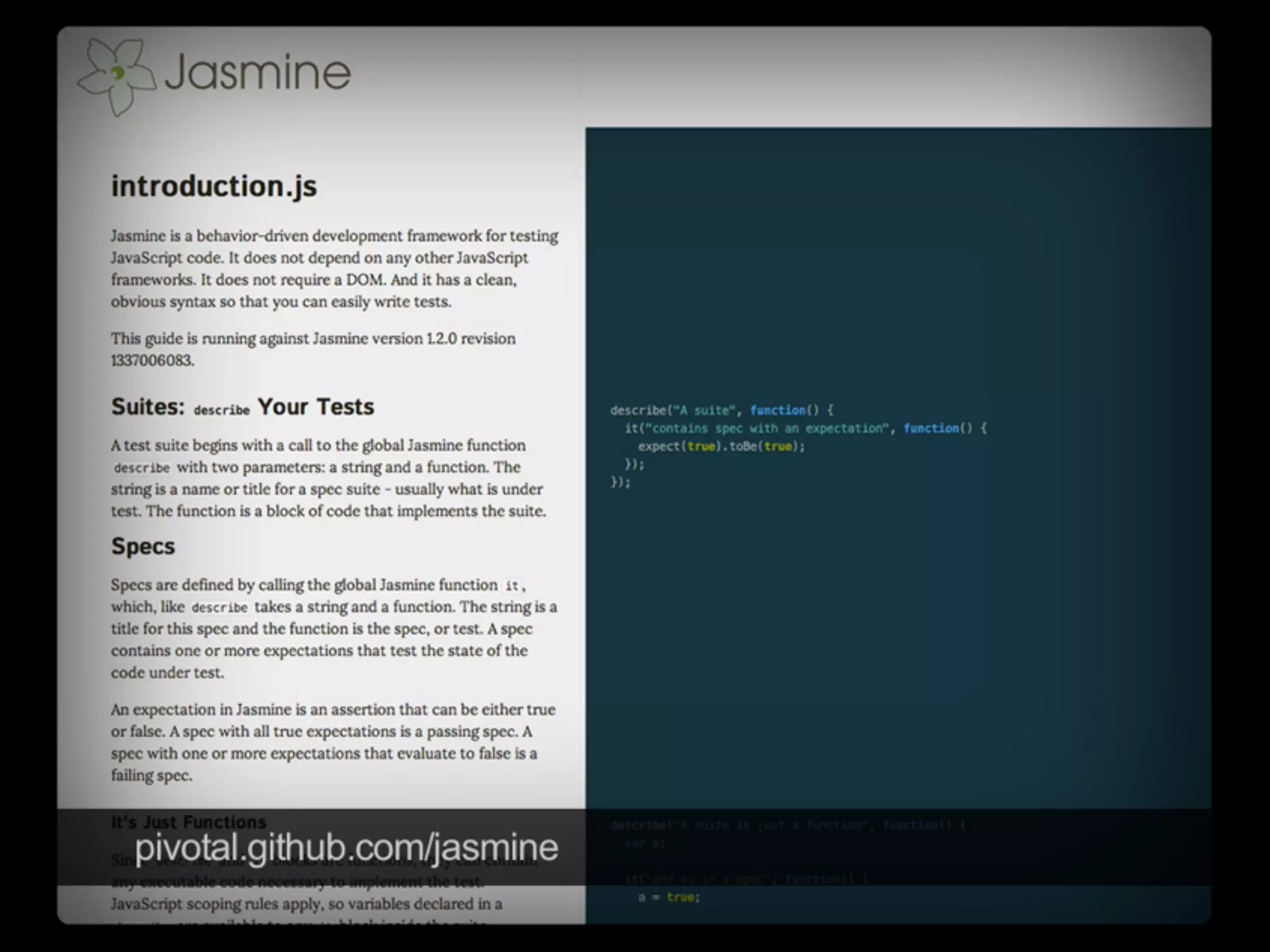
Task: Click the inline 'it' code in Specs paragraph
Action: (512, 586)
